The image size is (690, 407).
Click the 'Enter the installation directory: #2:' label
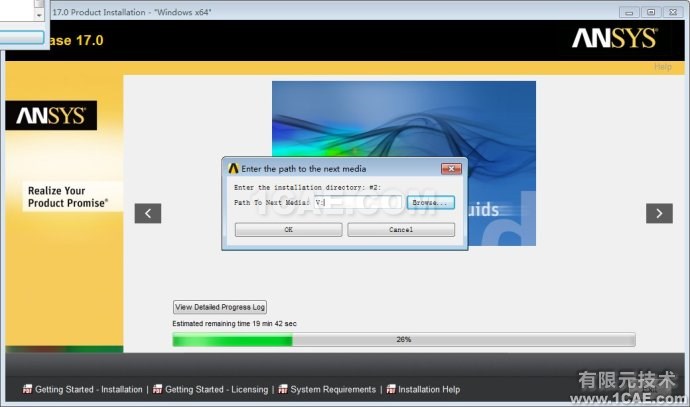tap(307, 187)
